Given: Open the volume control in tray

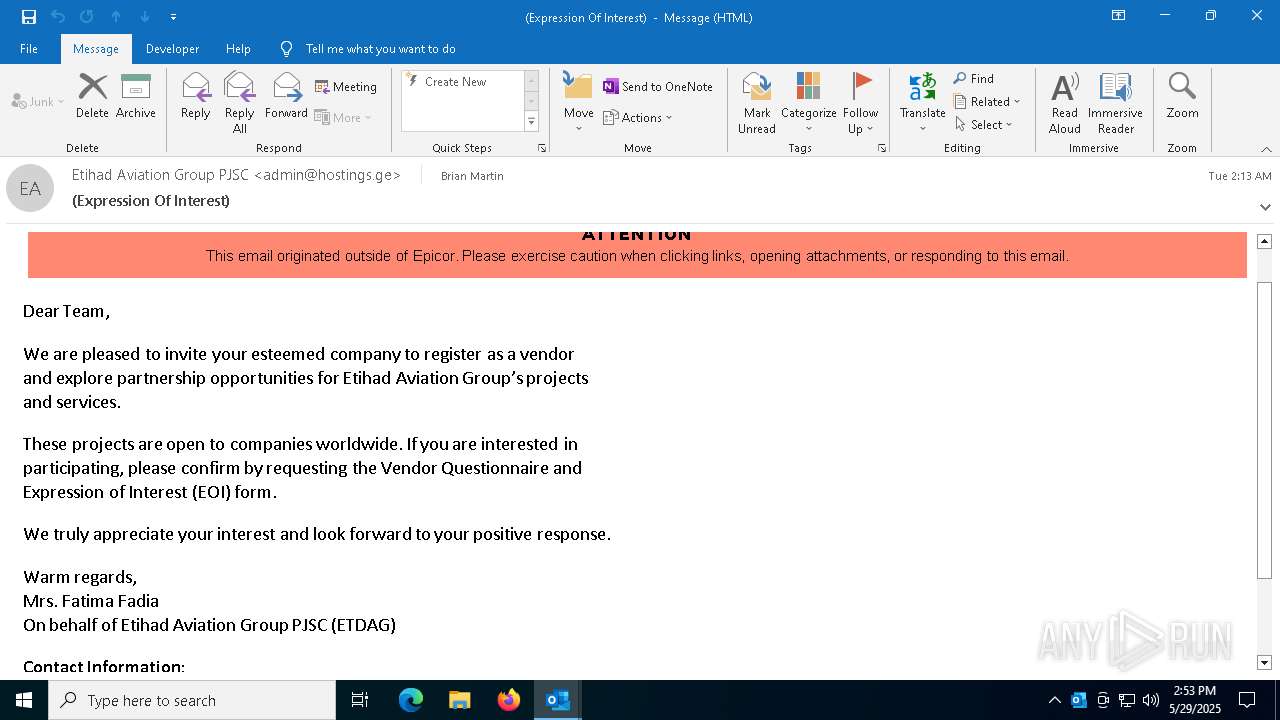Looking at the screenshot, I should tap(1151, 700).
